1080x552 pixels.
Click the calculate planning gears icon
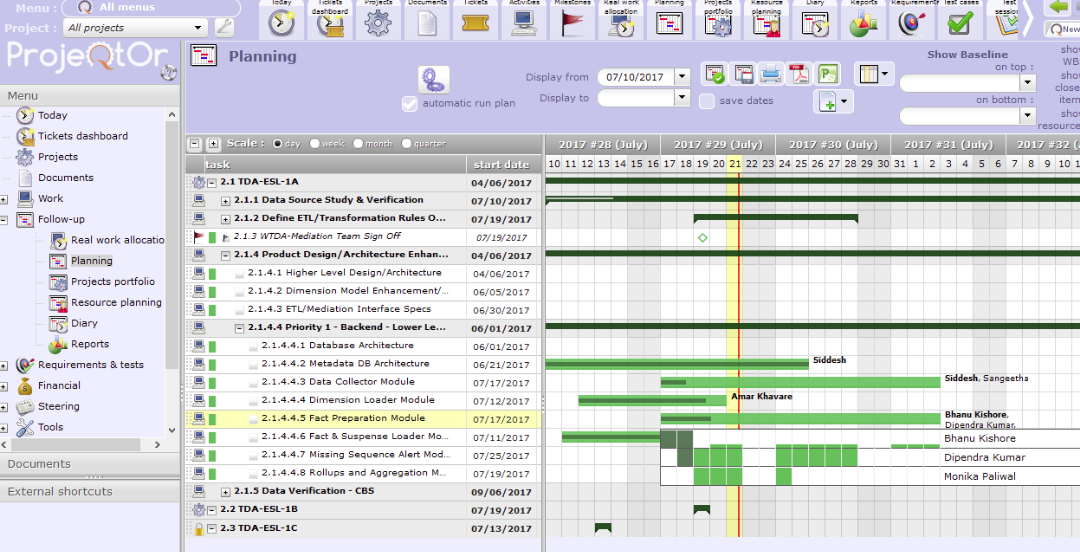point(433,80)
